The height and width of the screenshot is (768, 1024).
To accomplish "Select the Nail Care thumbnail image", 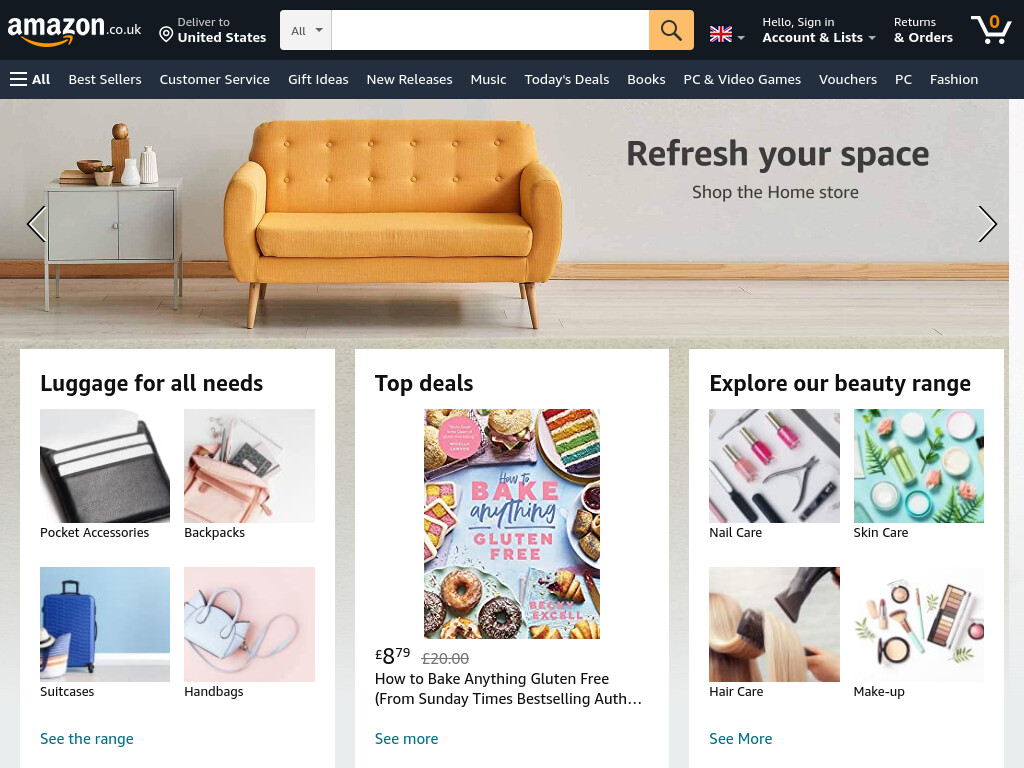I will pyautogui.click(x=774, y=466).
